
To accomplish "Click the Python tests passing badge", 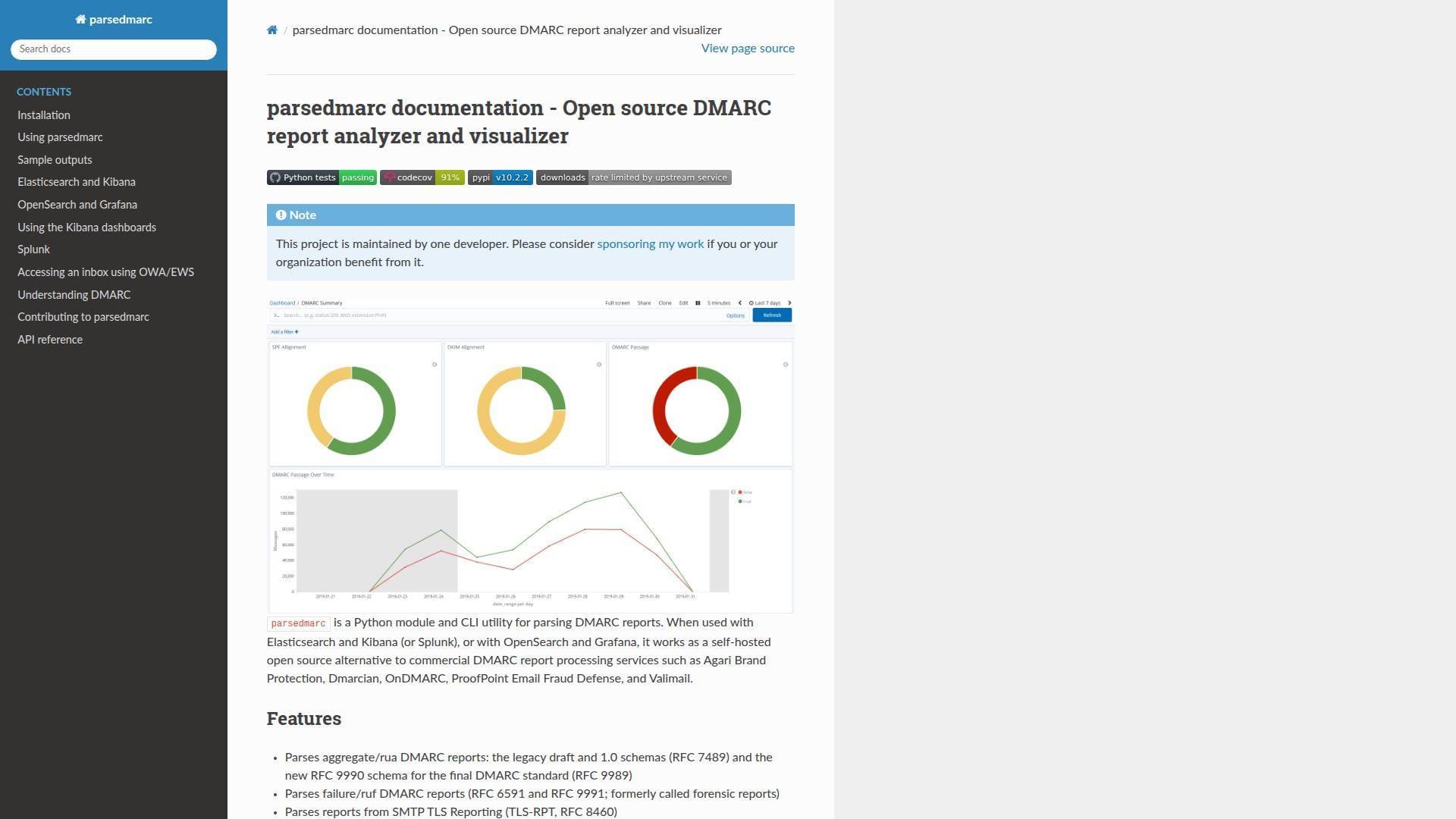I will [x=322, y=177].
